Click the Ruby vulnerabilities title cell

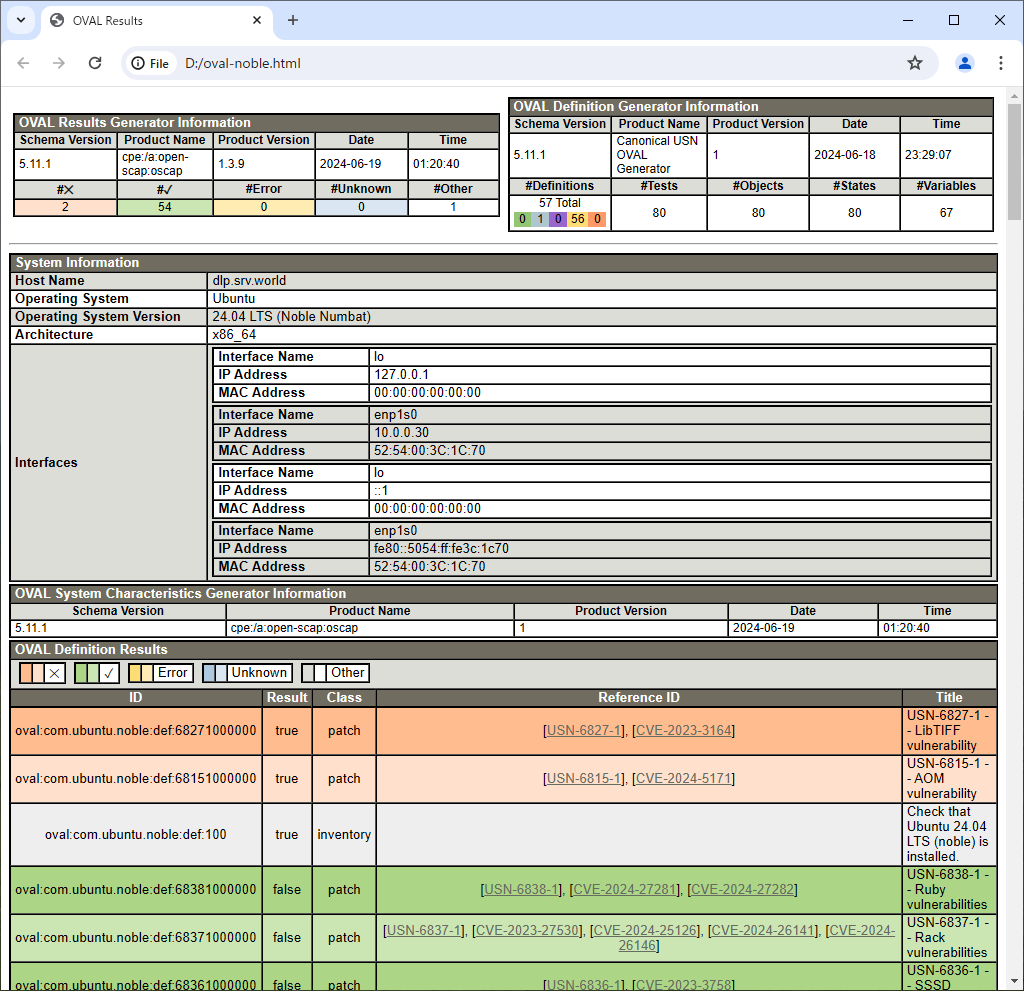(x=949, y=890)
